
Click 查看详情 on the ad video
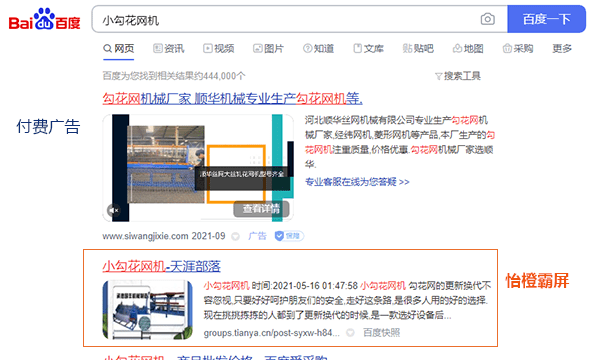(x=261, y=209)
